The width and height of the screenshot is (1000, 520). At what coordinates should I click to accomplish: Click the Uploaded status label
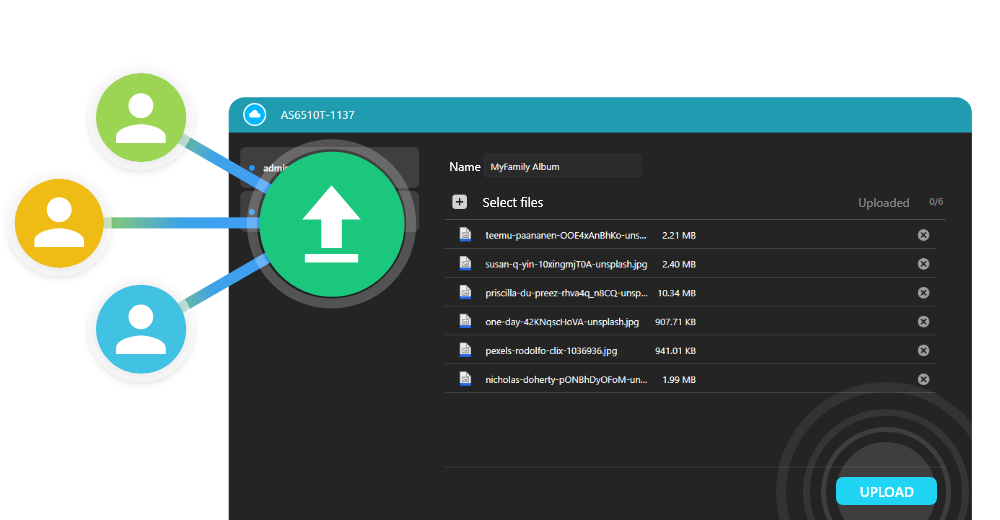[x=883, y=203]
